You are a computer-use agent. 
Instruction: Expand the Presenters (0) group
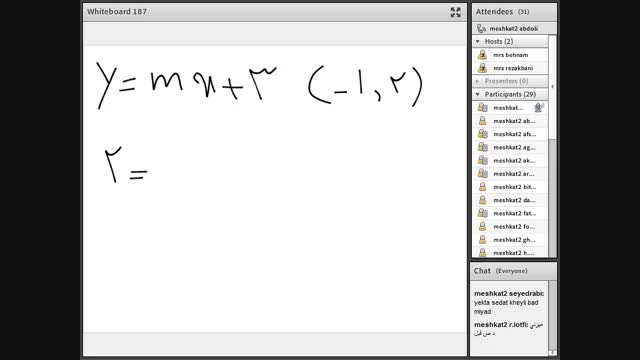pyautogui.click(x=478, y=81)
